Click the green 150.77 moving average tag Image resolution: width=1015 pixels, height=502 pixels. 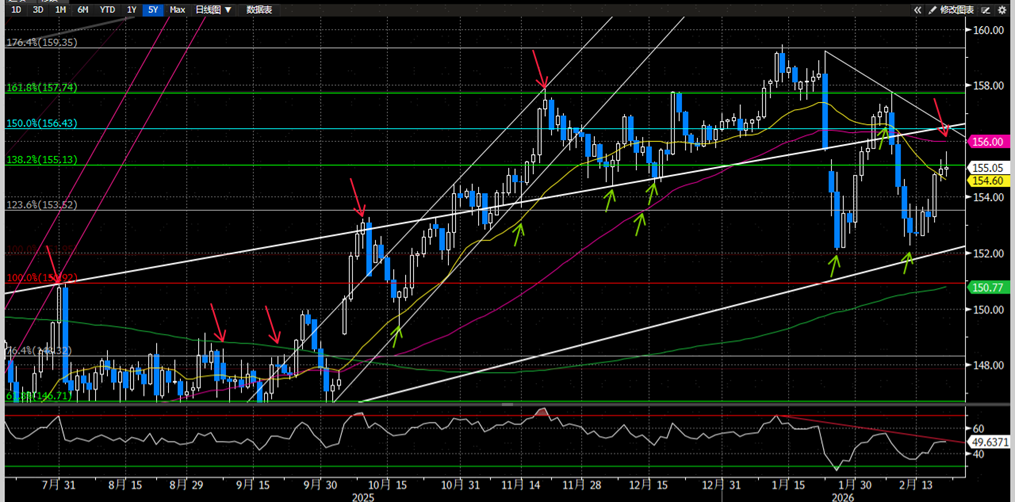[x=988, y=287]
